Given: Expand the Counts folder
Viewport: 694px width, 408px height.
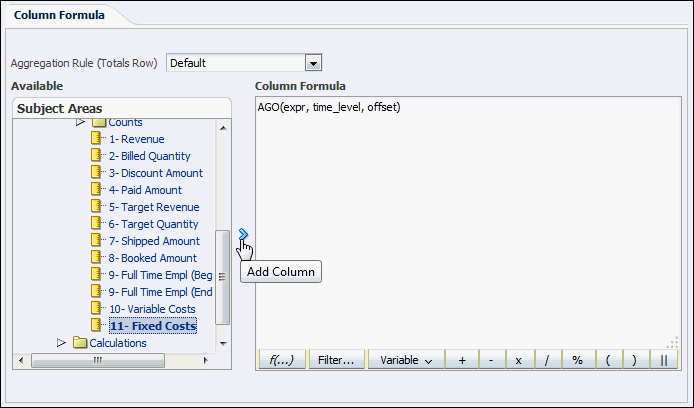Looking at the screenshot, I should pos(81,122).
